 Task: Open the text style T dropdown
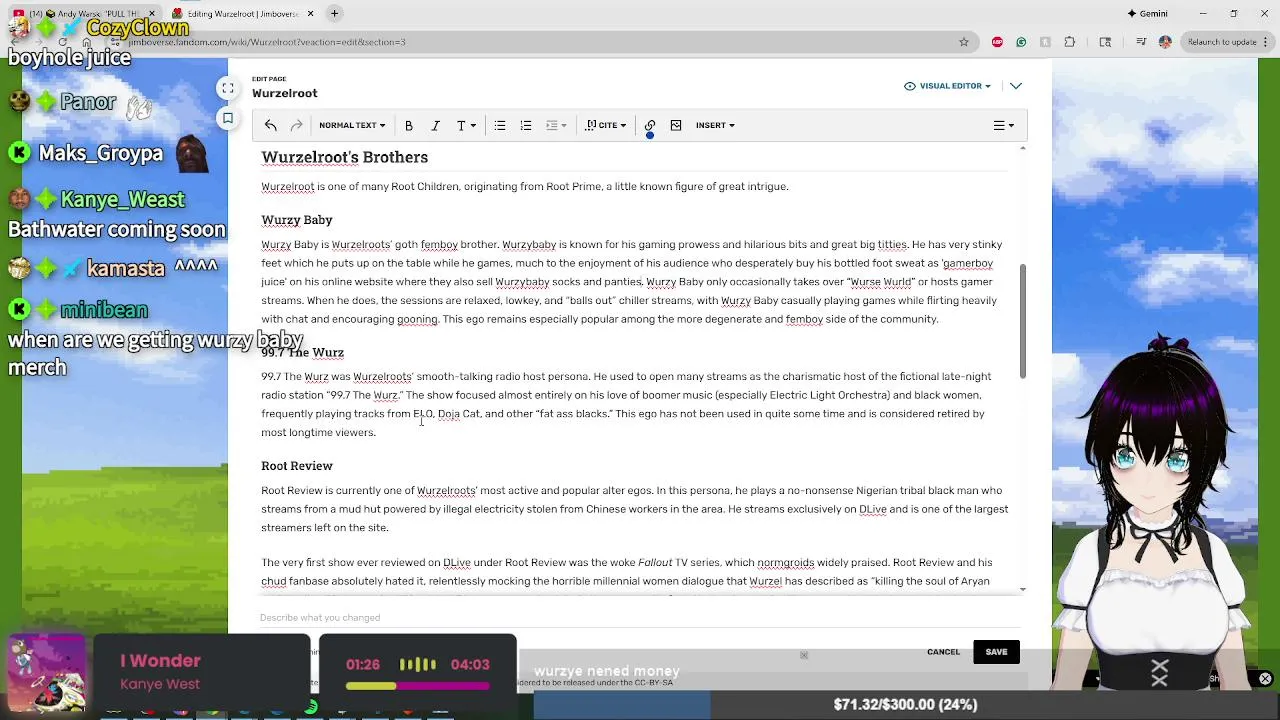(x=466, y=125)
